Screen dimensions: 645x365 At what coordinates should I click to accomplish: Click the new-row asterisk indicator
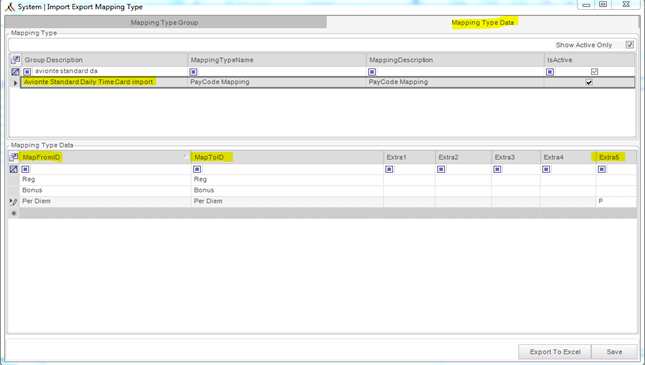[x=14, y=213]
